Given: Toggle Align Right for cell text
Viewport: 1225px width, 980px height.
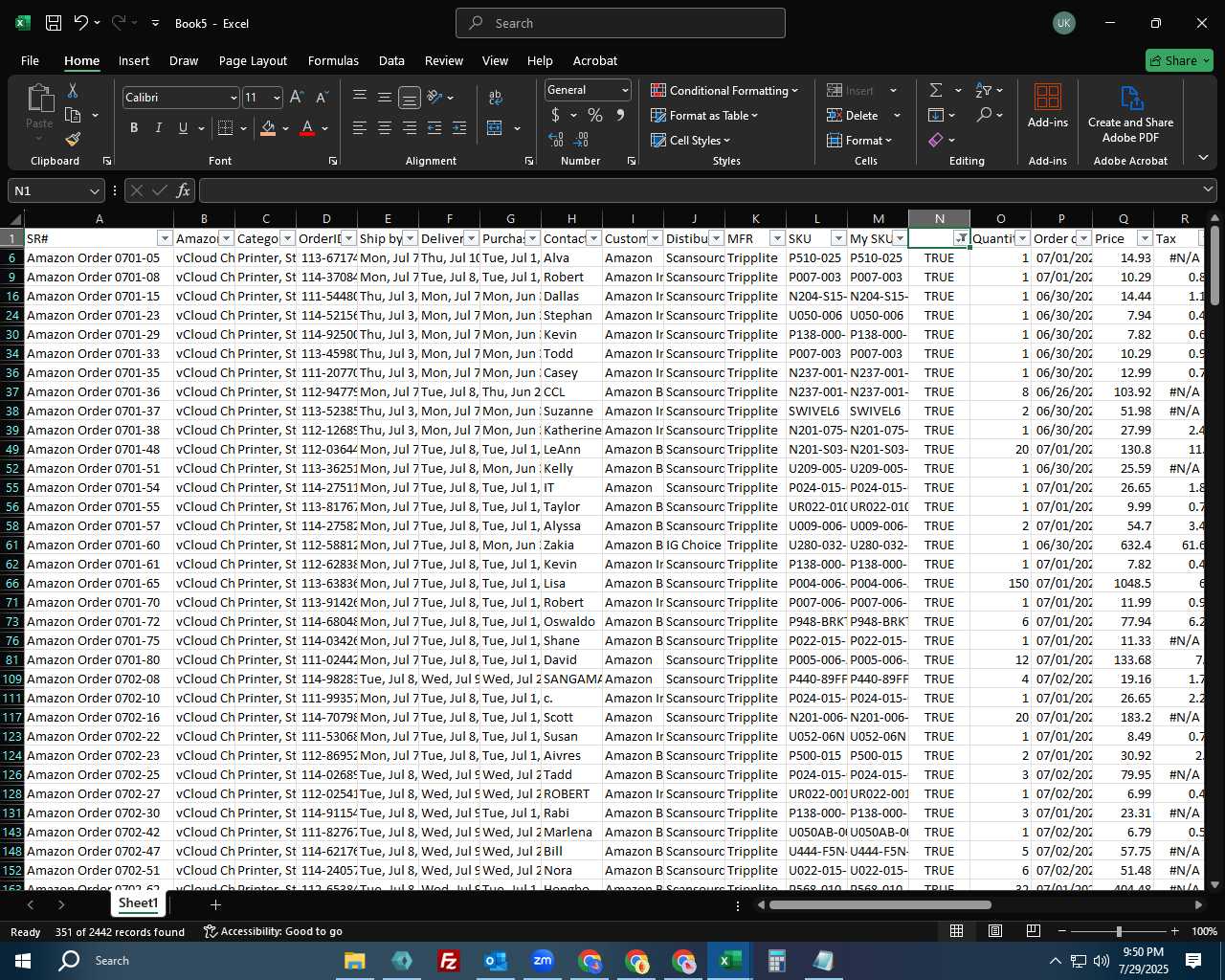Looking at the screenshot, I should [410, 128].
